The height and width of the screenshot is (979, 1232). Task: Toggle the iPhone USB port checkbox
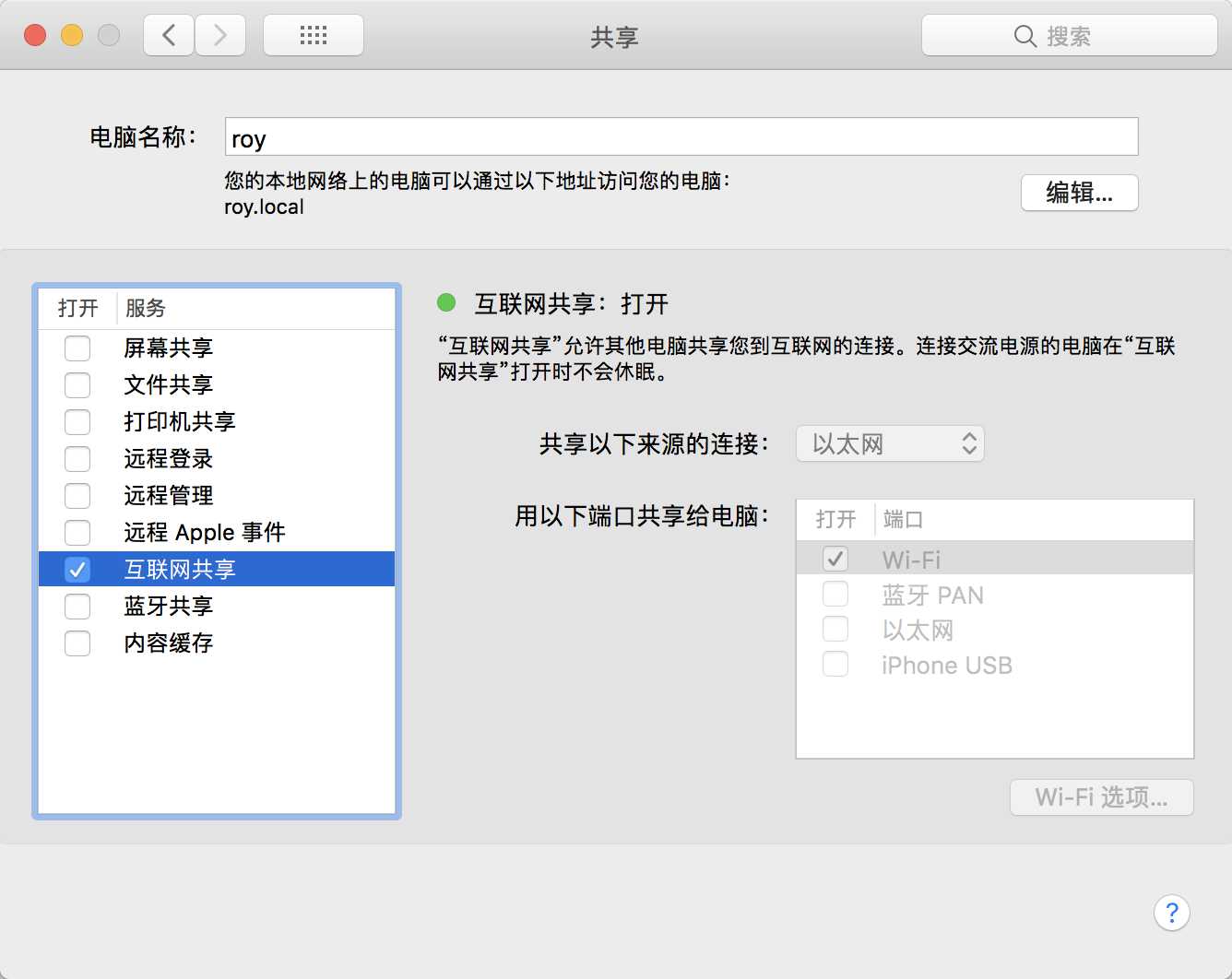point(835,664)
